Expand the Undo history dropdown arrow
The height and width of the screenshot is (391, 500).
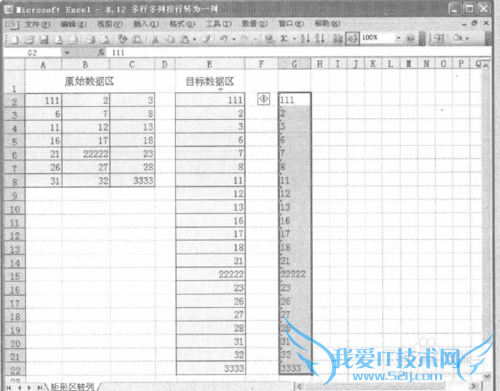point(234,39)
